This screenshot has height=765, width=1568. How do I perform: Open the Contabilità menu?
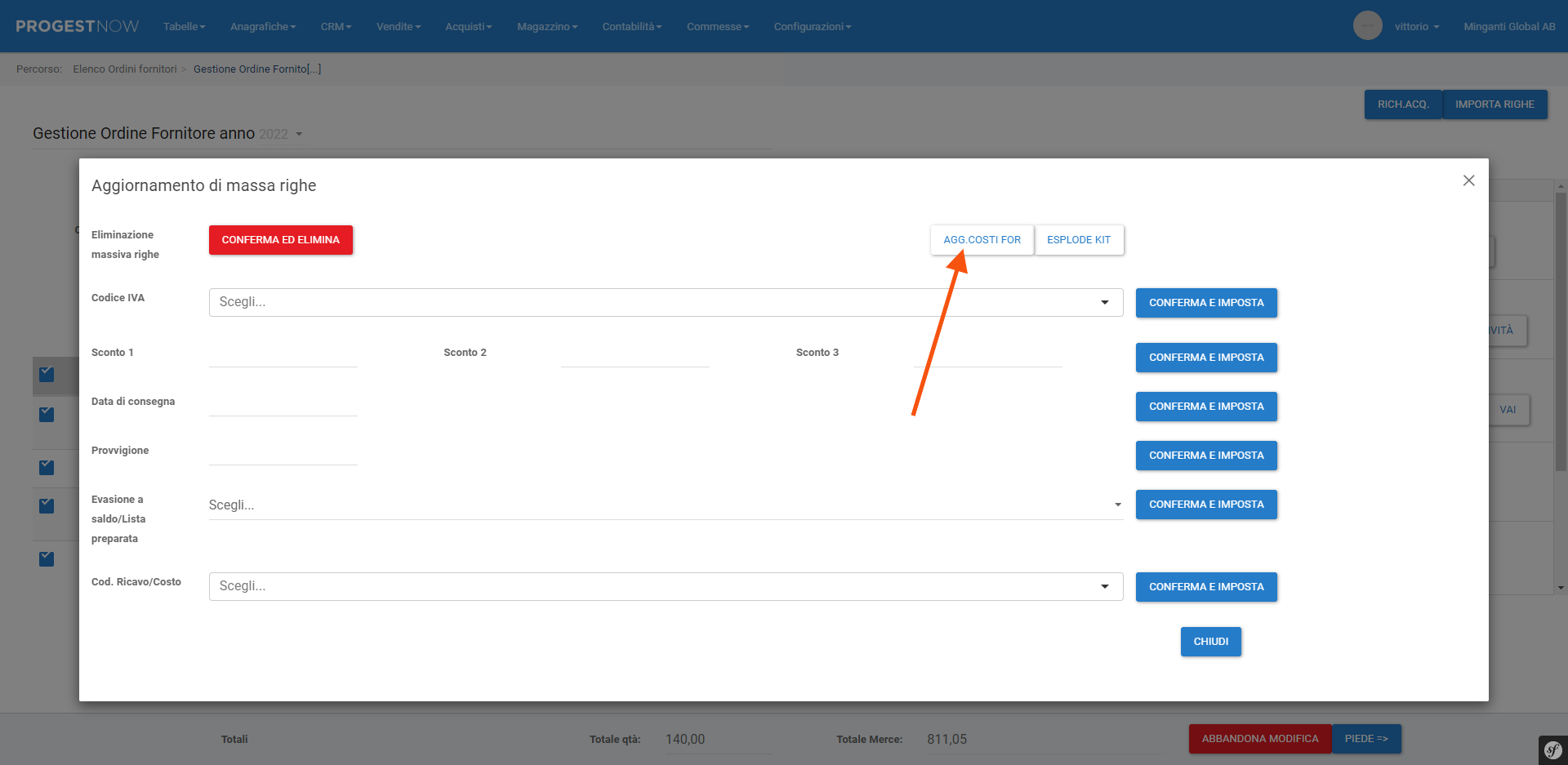coord(631,27)
